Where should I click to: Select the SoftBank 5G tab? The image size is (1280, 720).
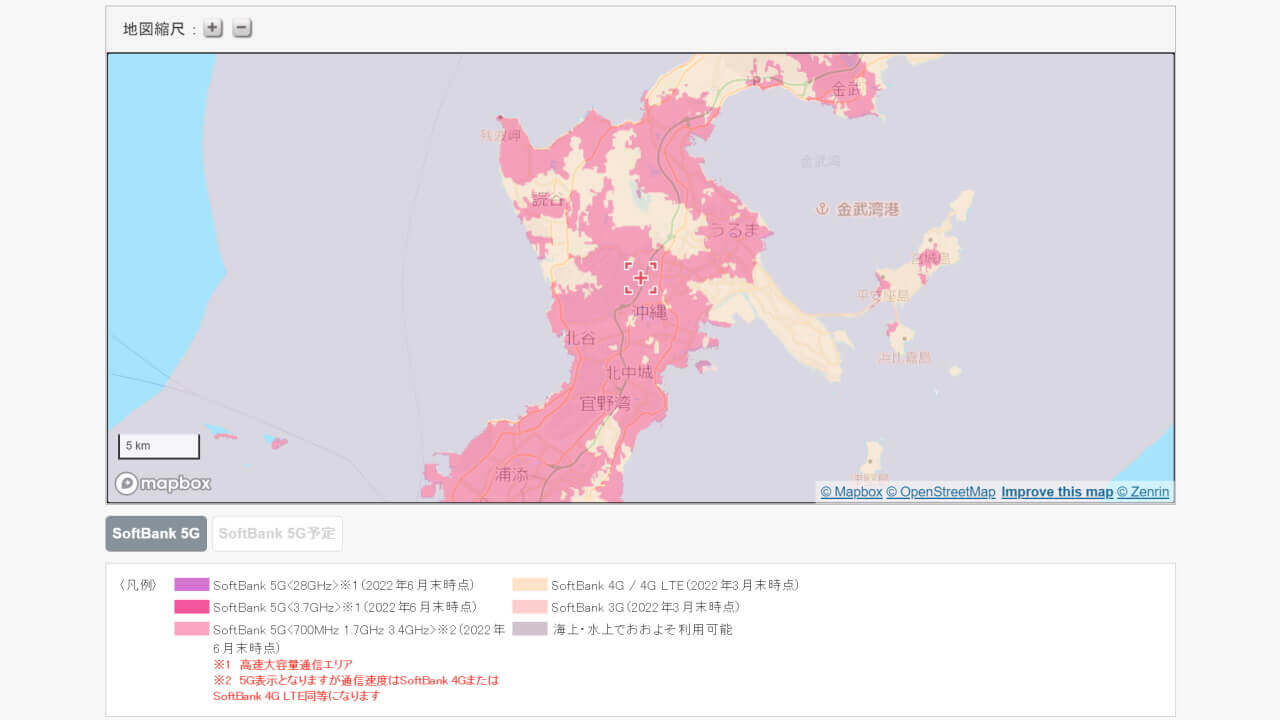click(155, 533)
